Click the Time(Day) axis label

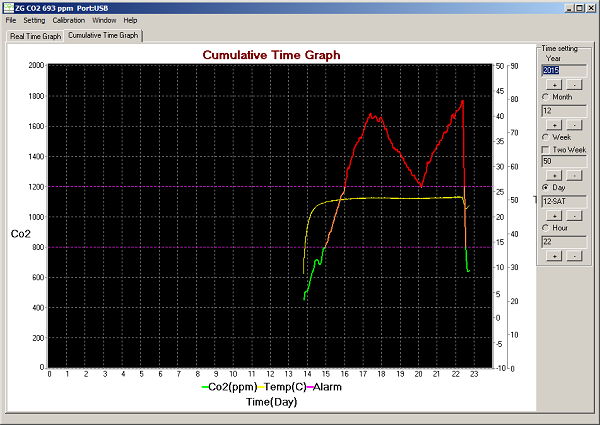click(x=271, y=402)
